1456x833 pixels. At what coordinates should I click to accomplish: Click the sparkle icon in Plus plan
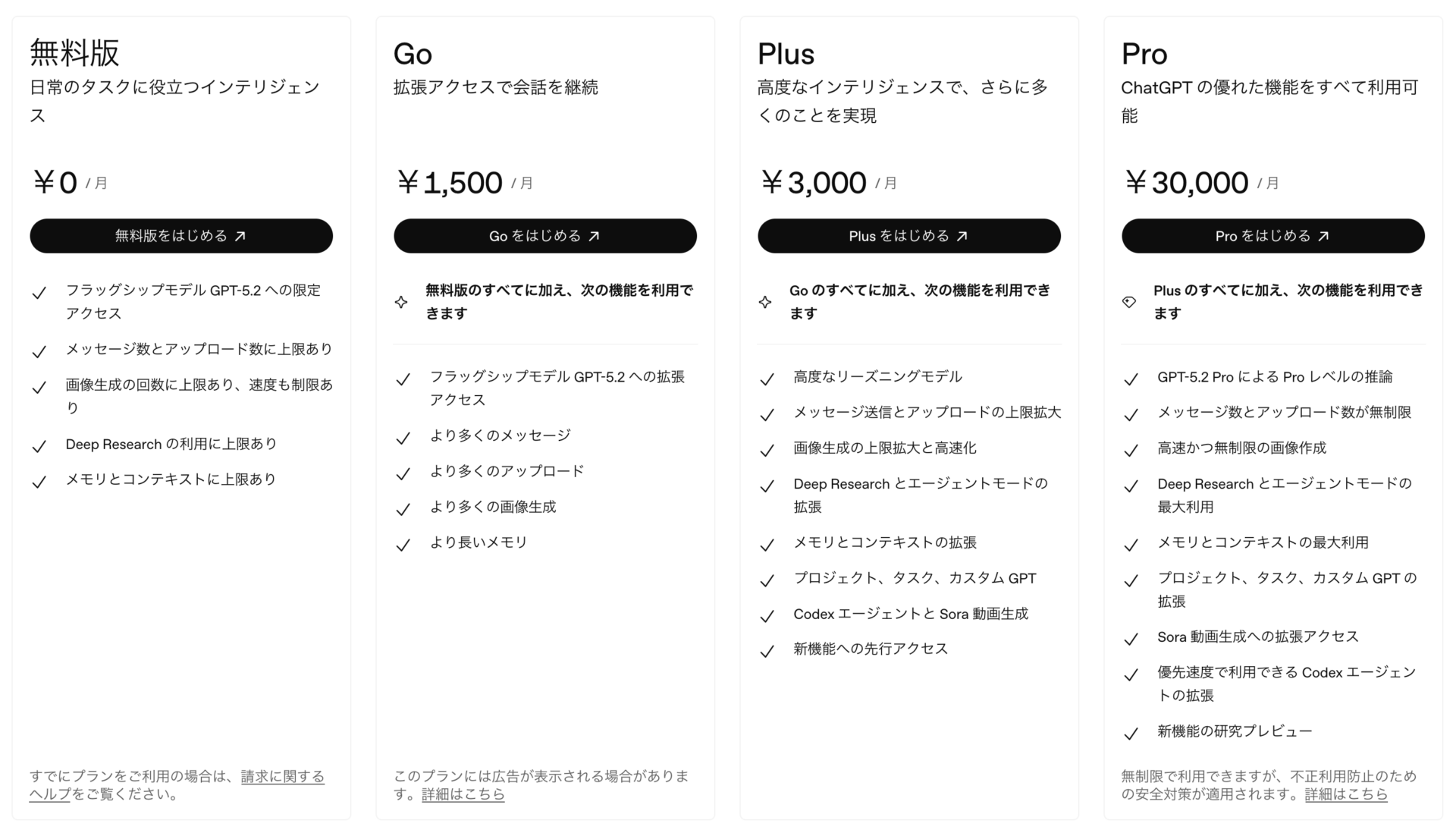pos(765,302)
